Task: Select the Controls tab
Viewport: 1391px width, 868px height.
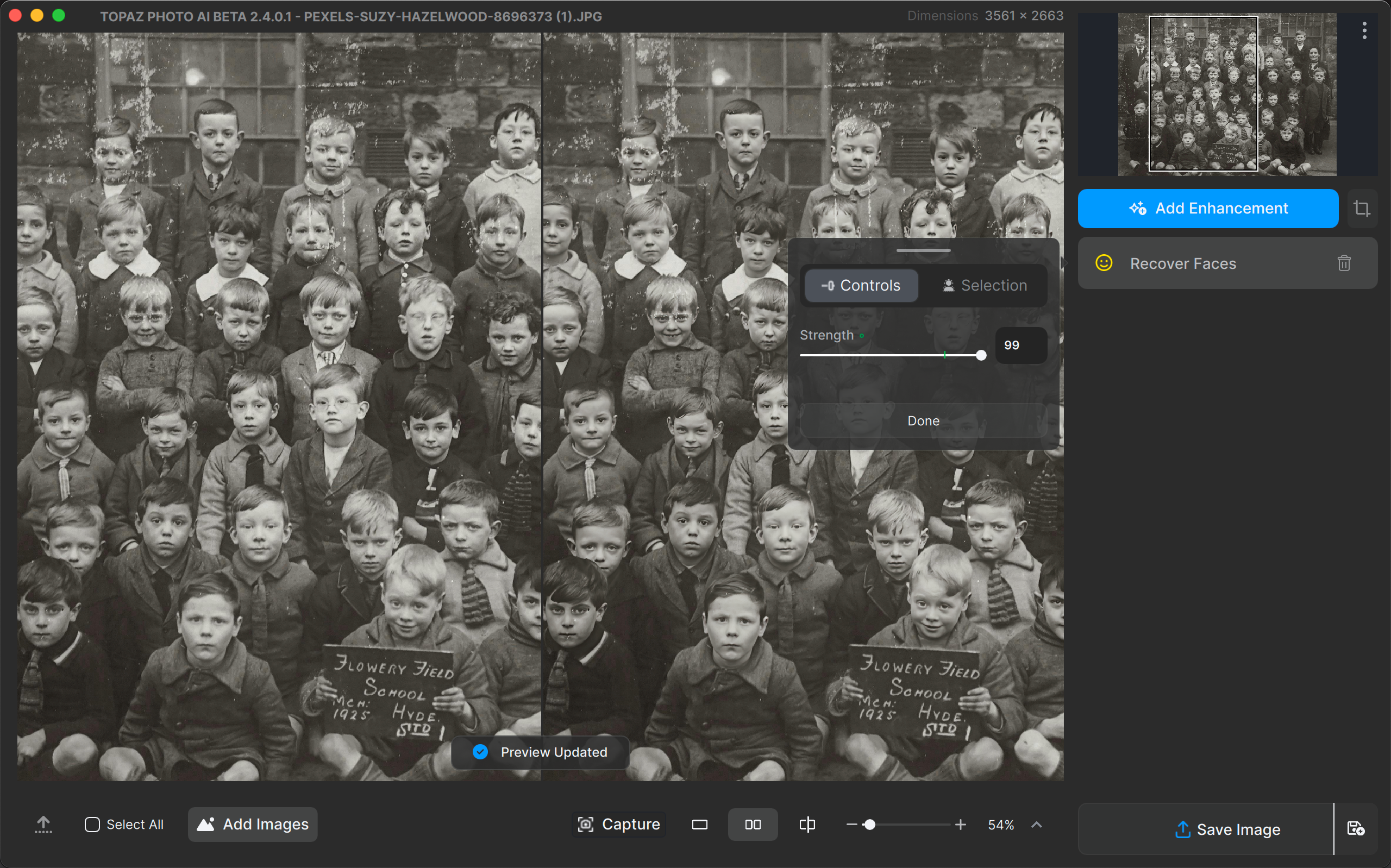Action: point(861,285)
